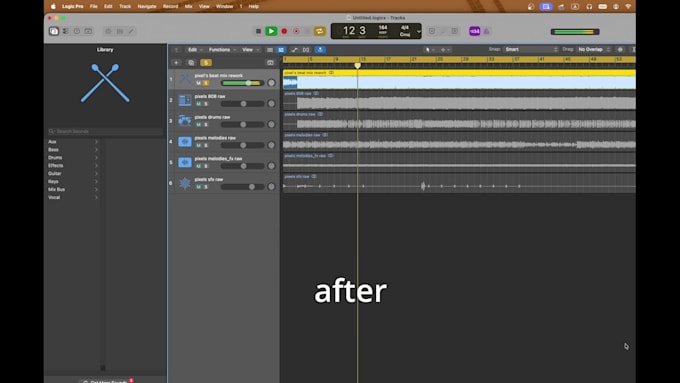Focus the Search Sounds field in Library
Image resolution: width=680 pixels, height=383 pixels.
coord(105,131)
